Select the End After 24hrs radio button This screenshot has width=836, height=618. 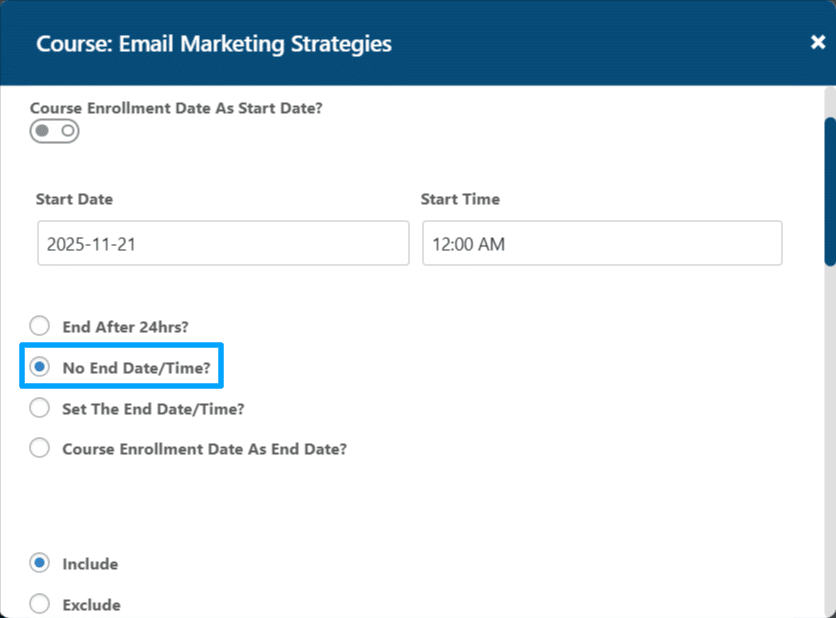[x=39, y=326]
